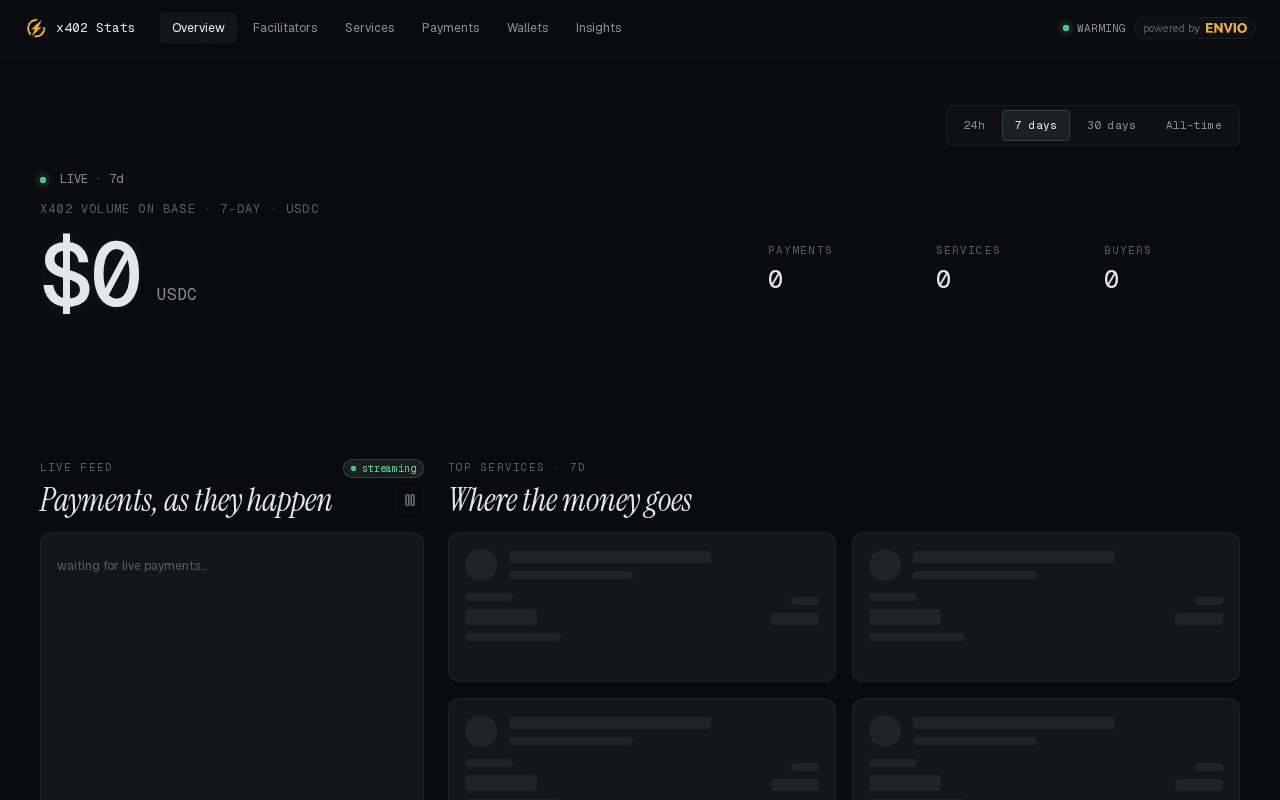Click the x402 Stats title text
Image resolution: width=1280 pixels, height=800 pixels.
click(96, 28)
